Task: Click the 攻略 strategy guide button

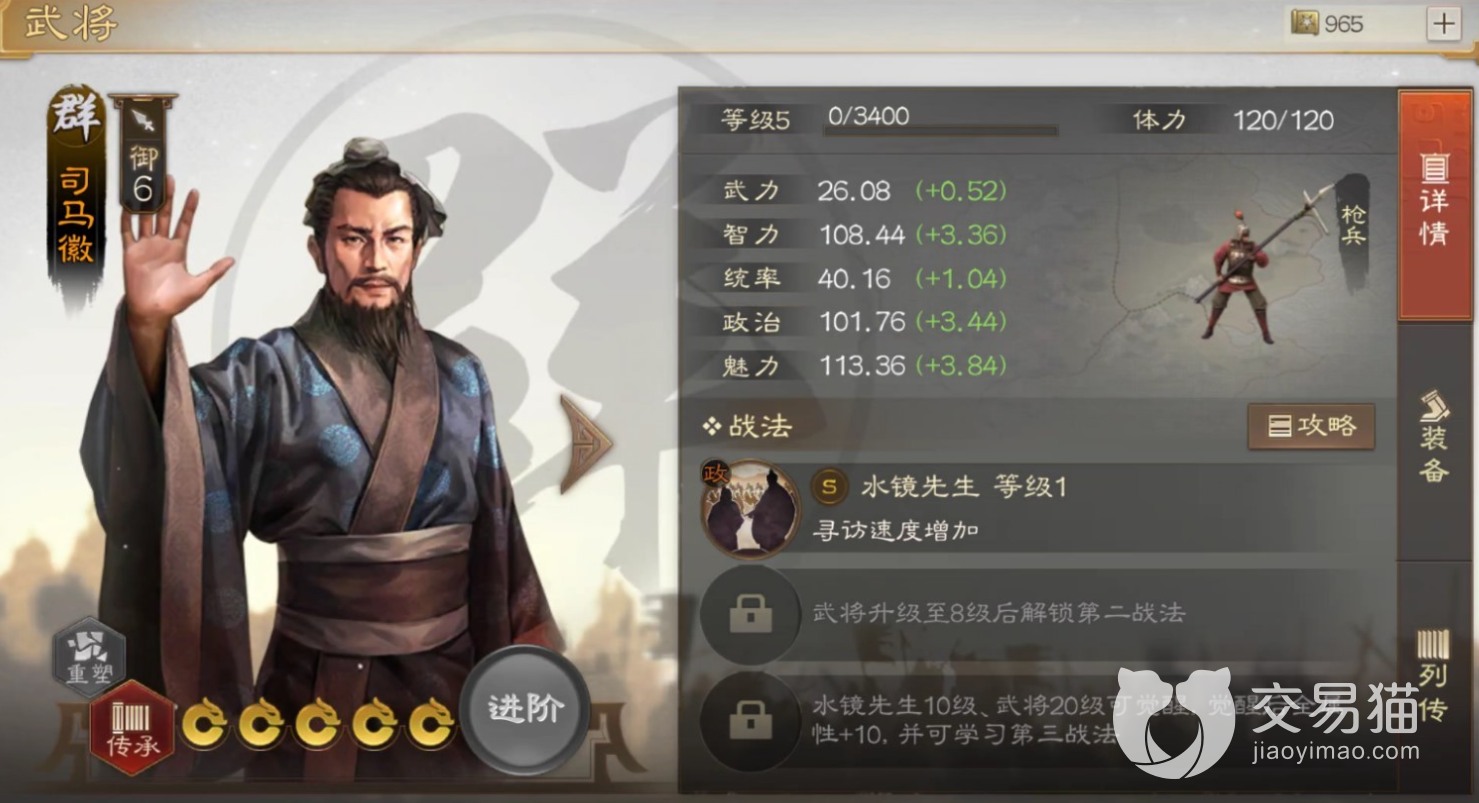Action: click(1311, 427)
